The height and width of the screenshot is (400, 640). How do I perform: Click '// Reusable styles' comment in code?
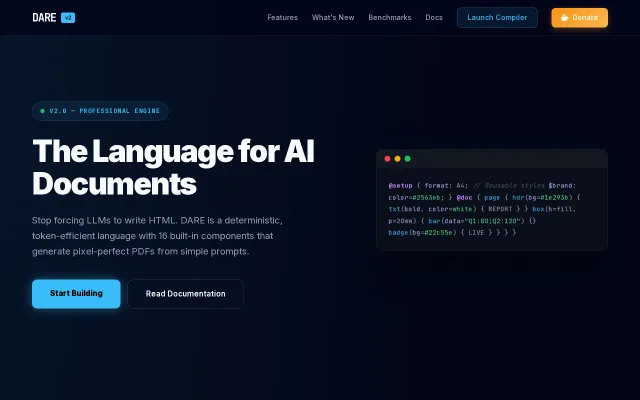(509, 186)
